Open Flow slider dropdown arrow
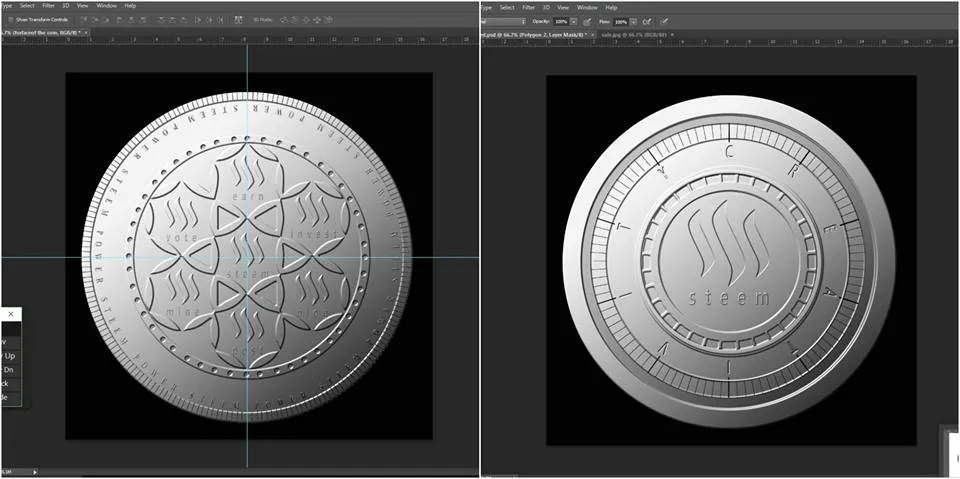The height and width of the screenshot is (479, 960). pos(633,21)
